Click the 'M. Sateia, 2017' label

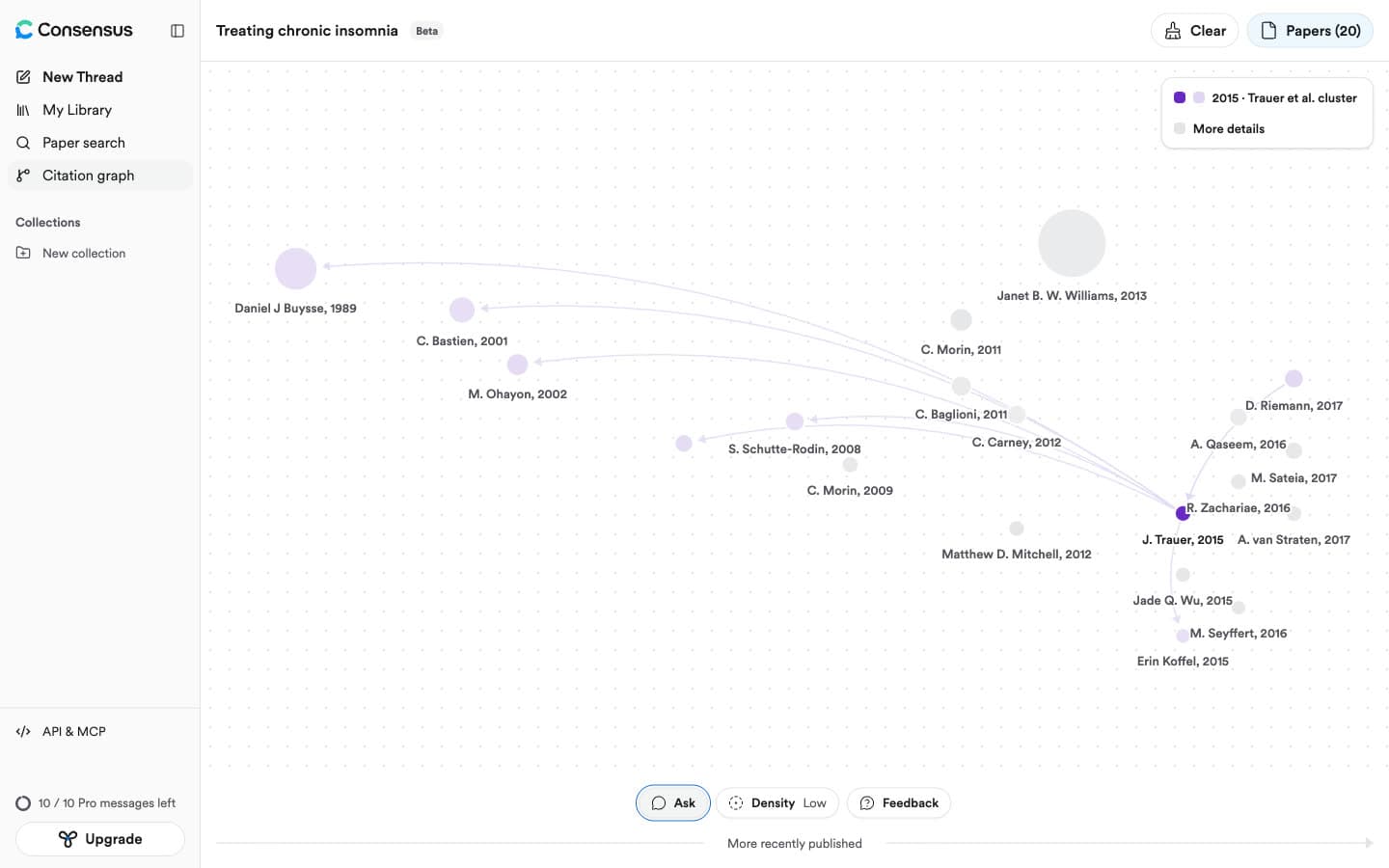pos(1294,478)
